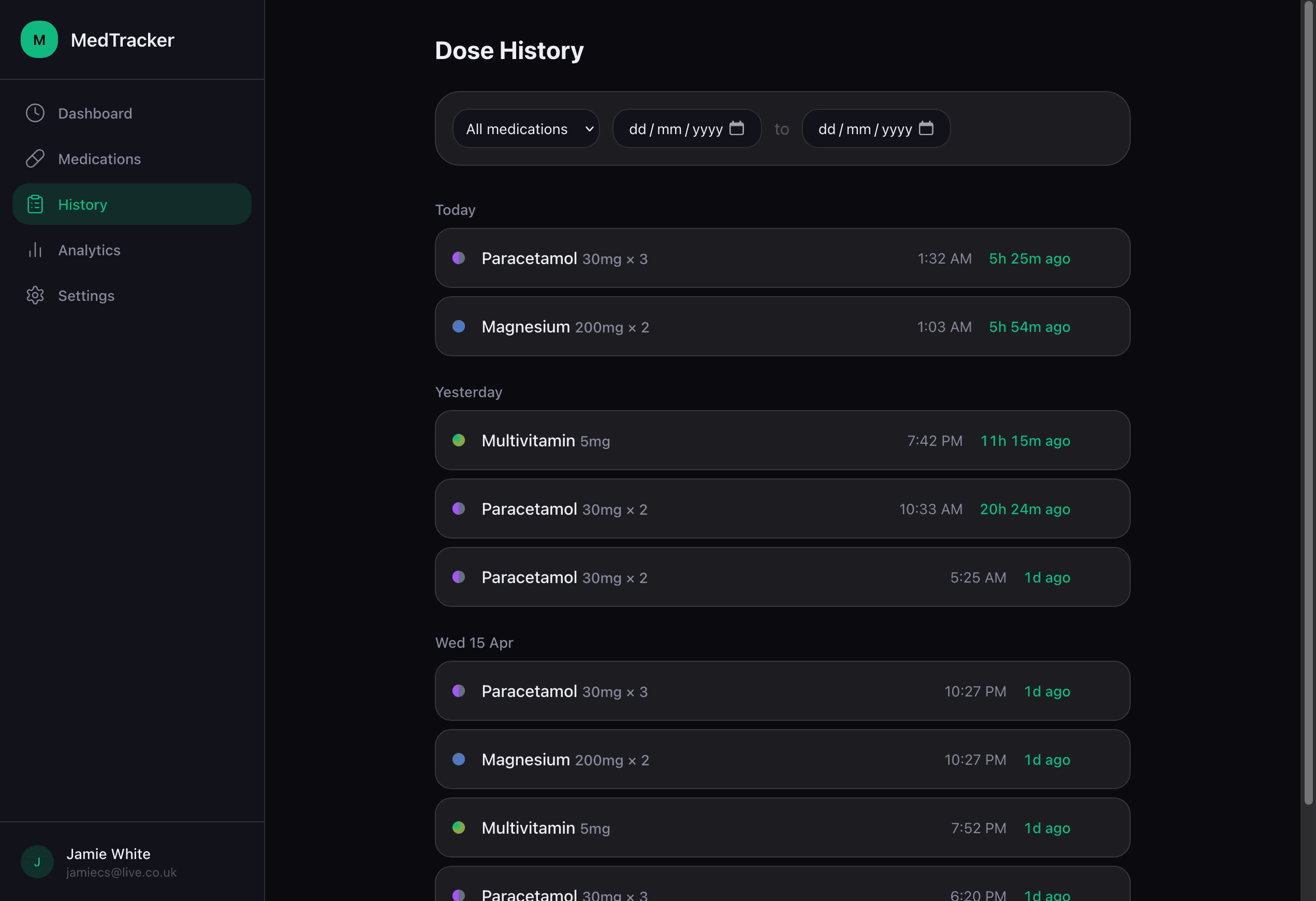This screenshot has height=901, width=1316.
Task: Click the green dot beside Multivitamin
Action: [459, 441]
